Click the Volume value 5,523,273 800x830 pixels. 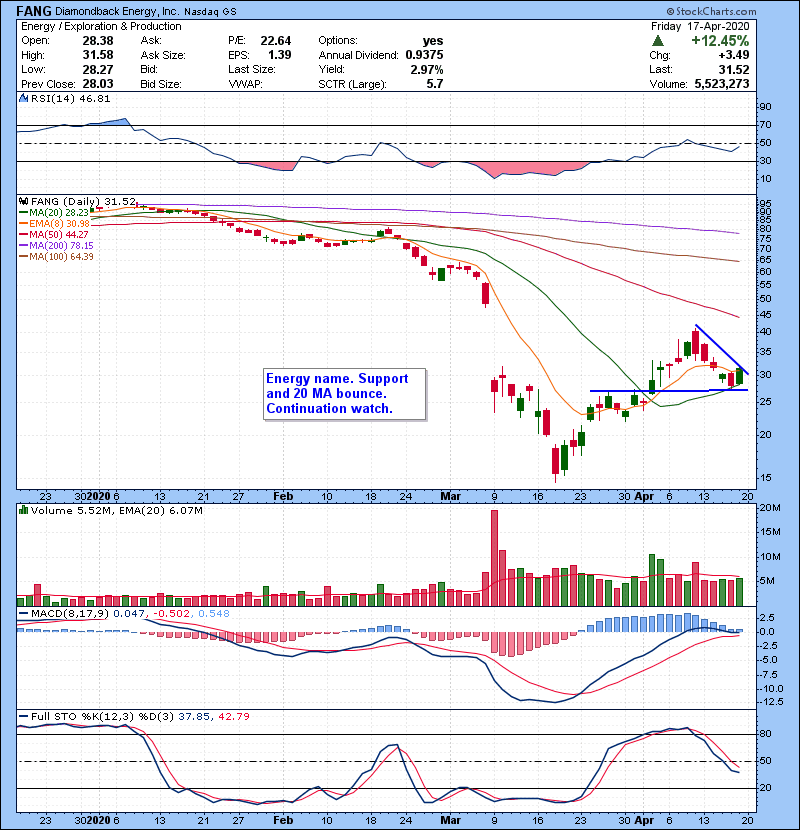click(x=722, y=84)
